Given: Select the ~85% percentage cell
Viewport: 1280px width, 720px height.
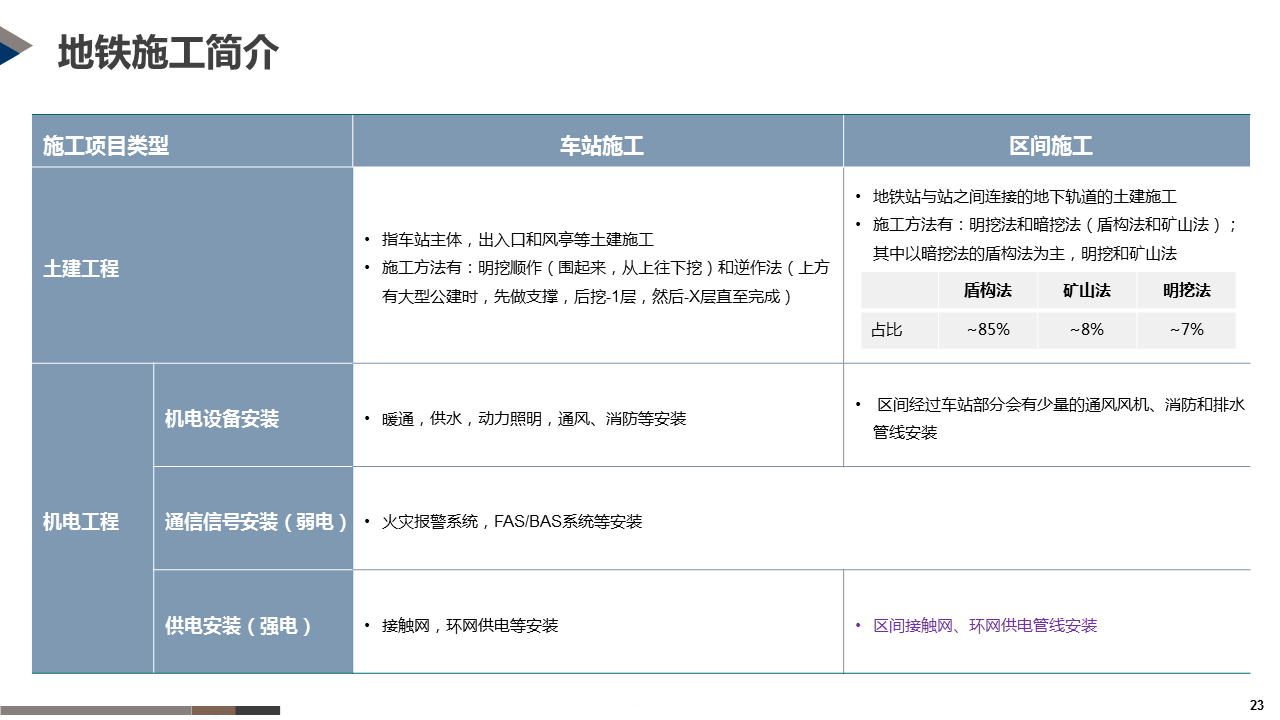Looking at the screenshot, I should pyautogui.click(x=987, y=329).
